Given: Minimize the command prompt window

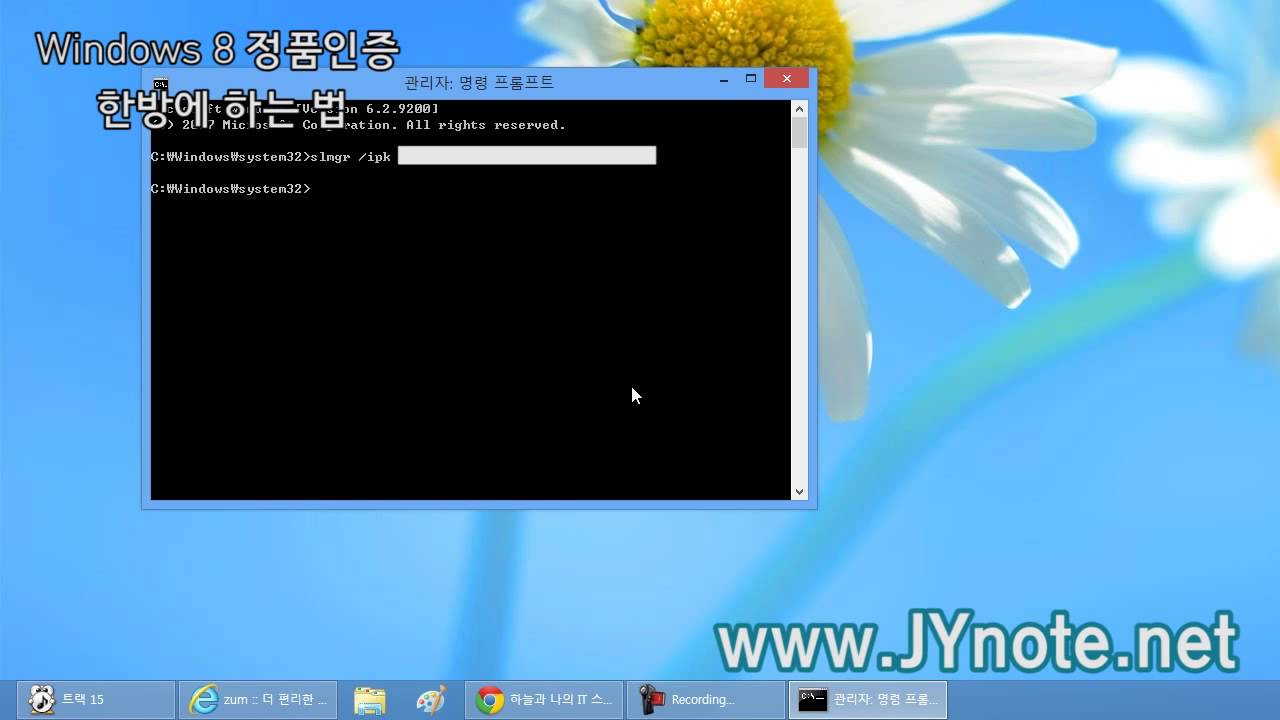Looking at the screenshot, I should [724, 79].
